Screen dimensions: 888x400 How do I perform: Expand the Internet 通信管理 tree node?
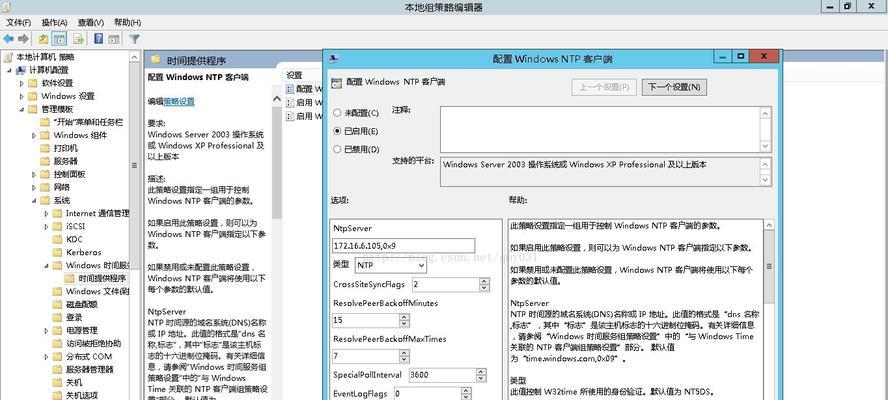[46, 213]
